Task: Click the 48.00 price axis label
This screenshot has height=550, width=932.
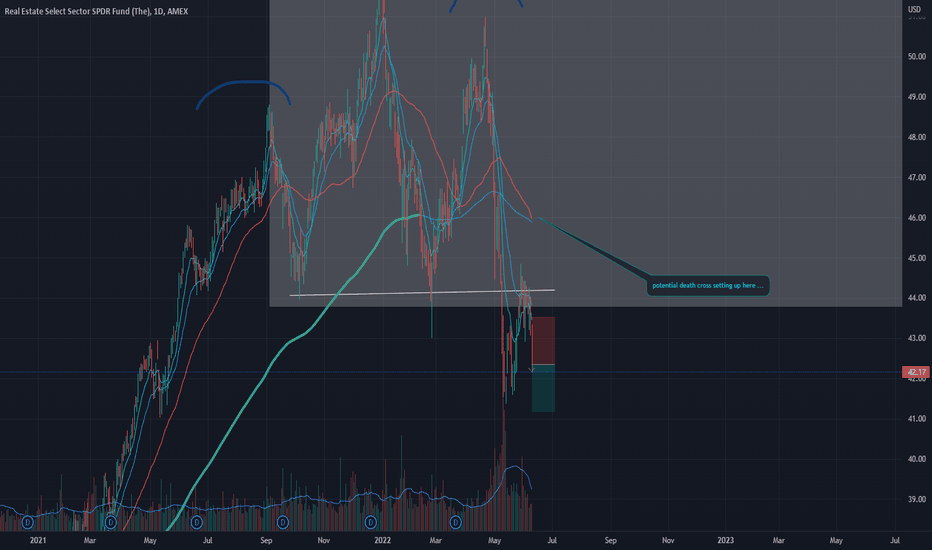Action: [x=917, y=137]
